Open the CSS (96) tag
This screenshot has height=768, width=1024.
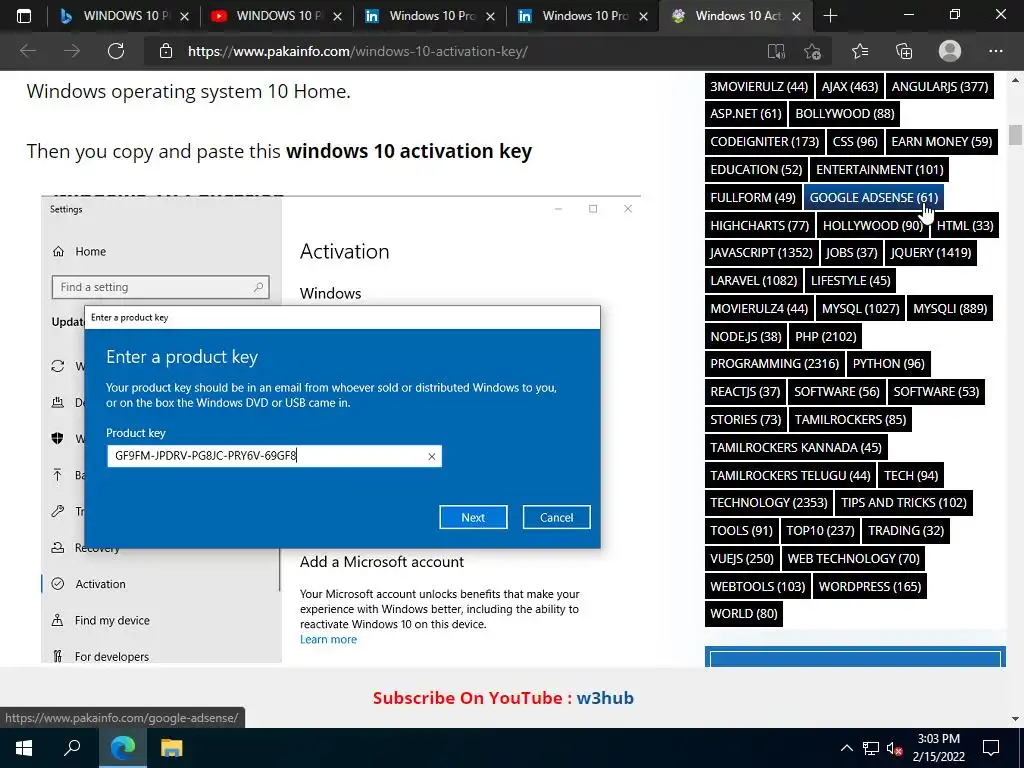click(x=855, y=142)
